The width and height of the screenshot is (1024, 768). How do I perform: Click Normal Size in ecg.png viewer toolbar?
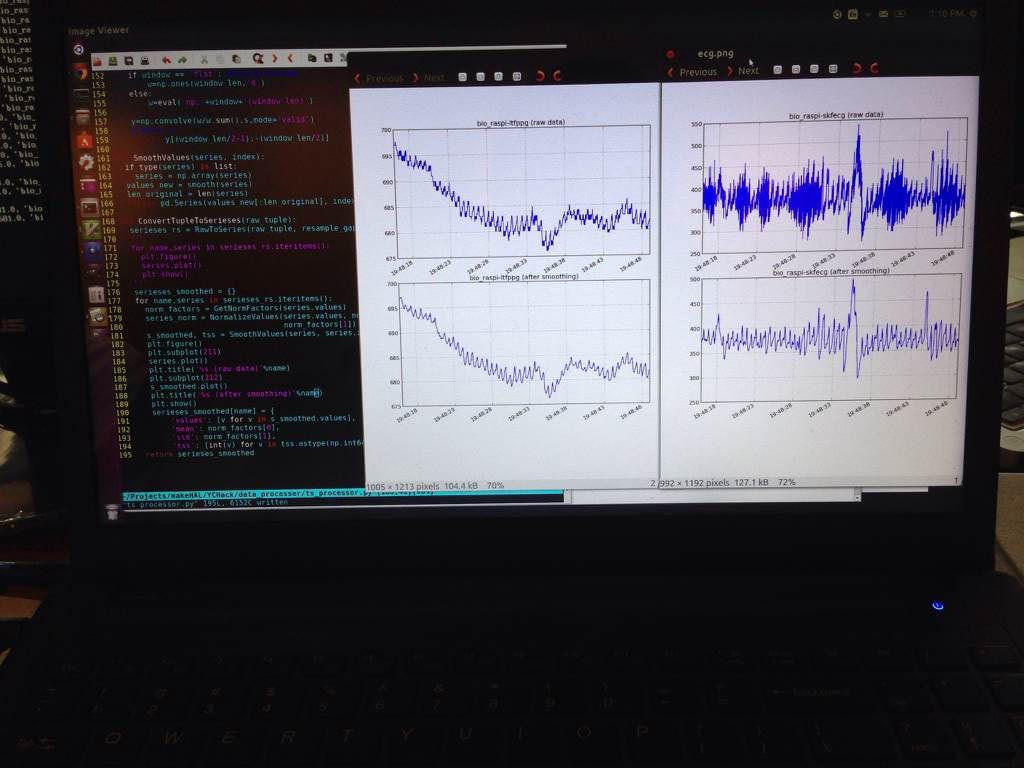[814, 69]
